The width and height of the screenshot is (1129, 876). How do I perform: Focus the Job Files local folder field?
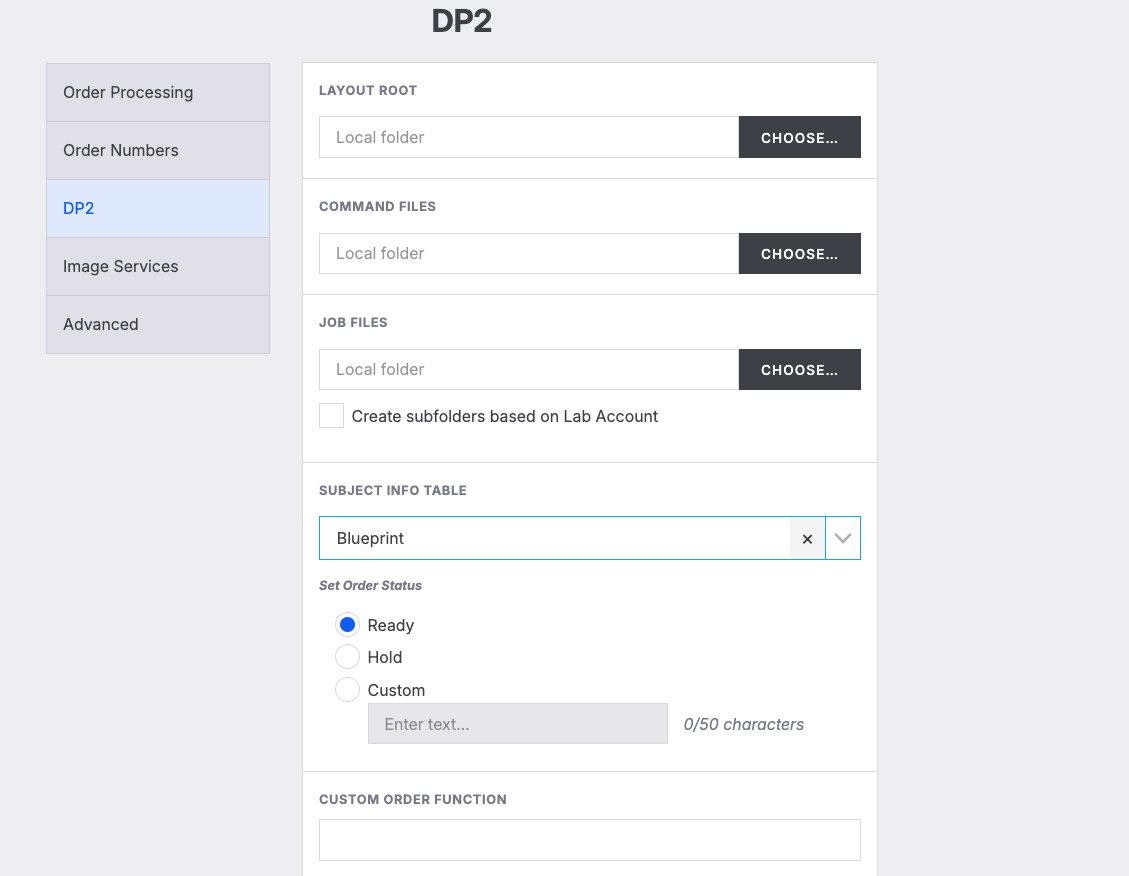(529, 369)
